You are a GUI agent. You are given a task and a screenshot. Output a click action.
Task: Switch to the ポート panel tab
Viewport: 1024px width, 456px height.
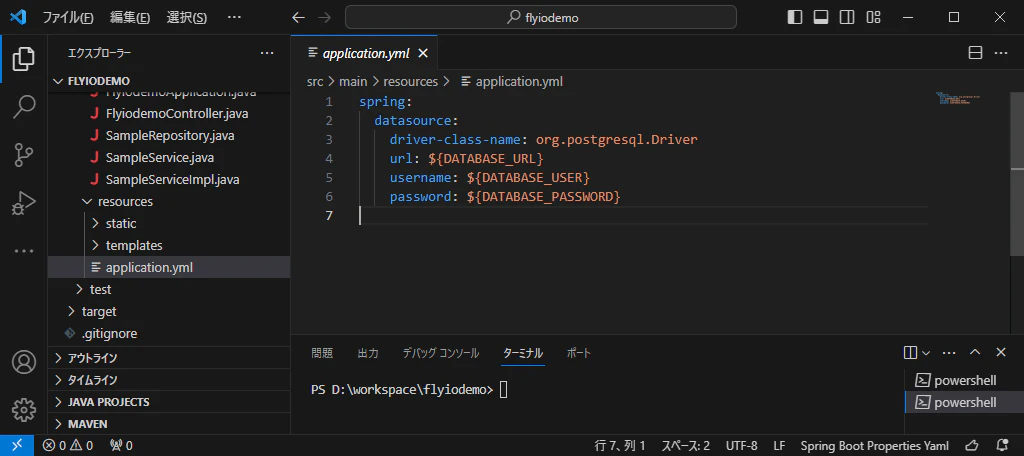pos(579,353)
